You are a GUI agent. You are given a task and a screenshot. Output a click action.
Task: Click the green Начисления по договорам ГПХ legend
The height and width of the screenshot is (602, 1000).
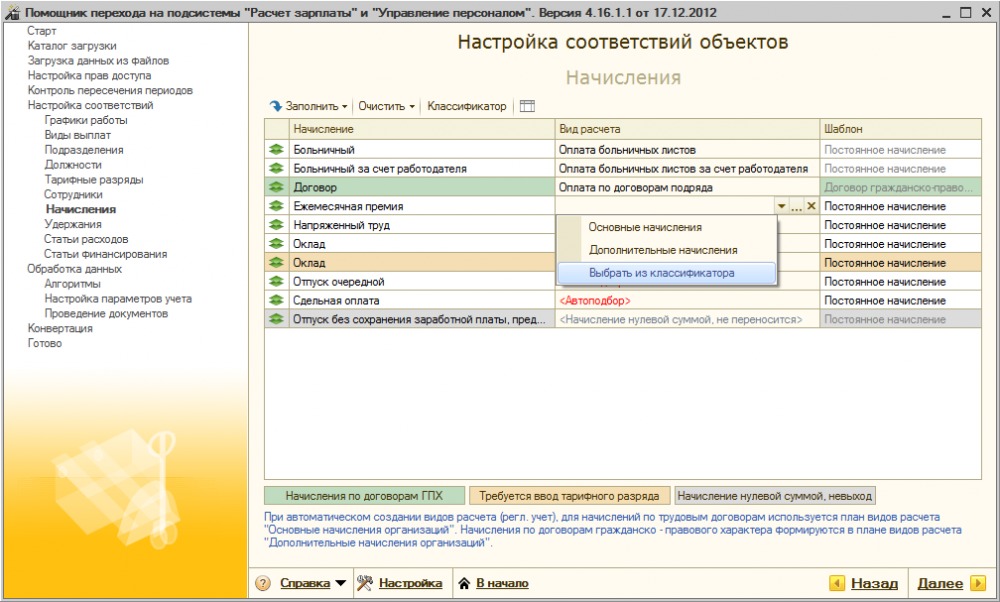click(x=365, y=496)
